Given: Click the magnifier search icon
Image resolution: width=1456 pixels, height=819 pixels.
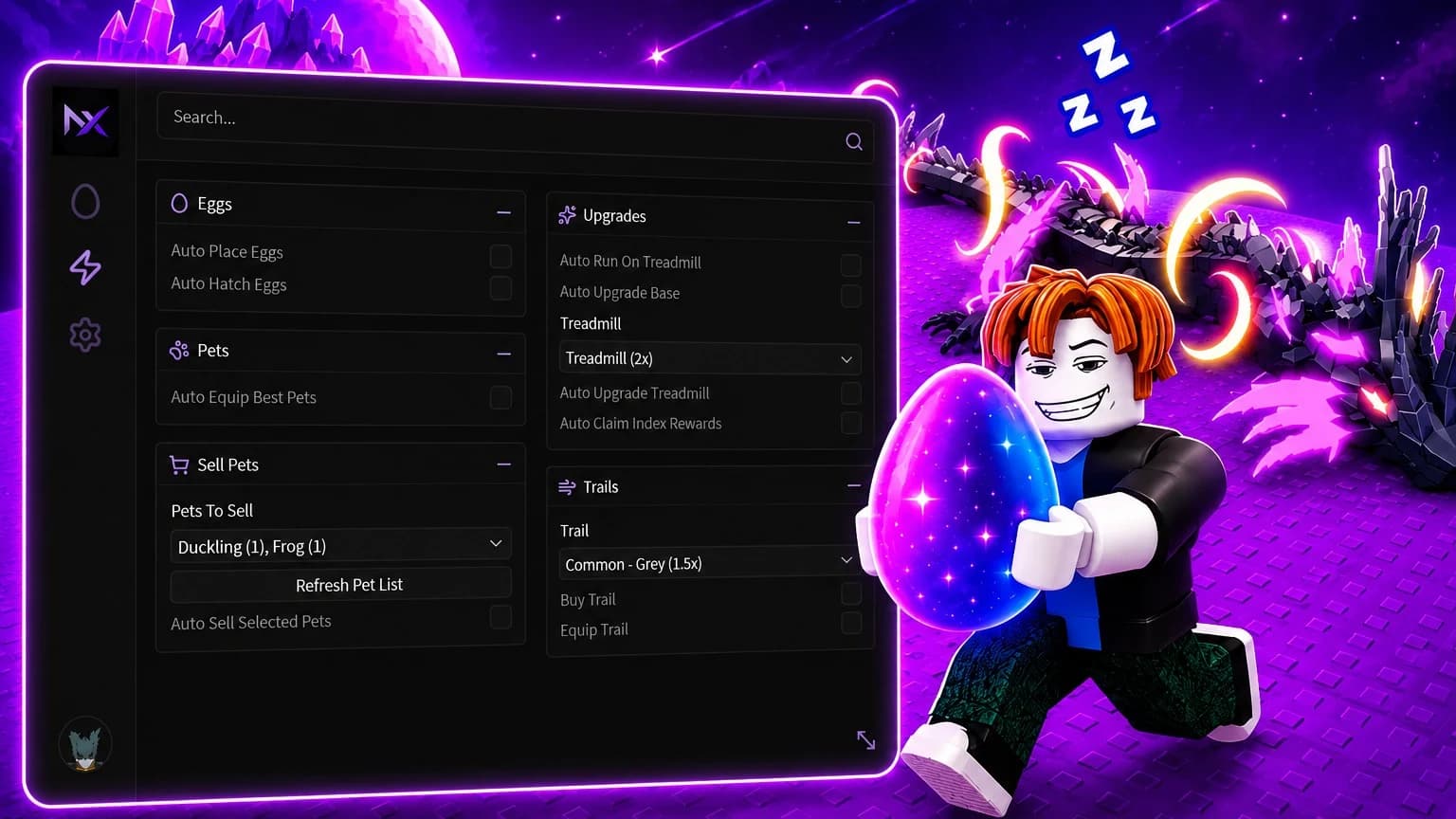Looking at the screenshot, I should [854, 141].
